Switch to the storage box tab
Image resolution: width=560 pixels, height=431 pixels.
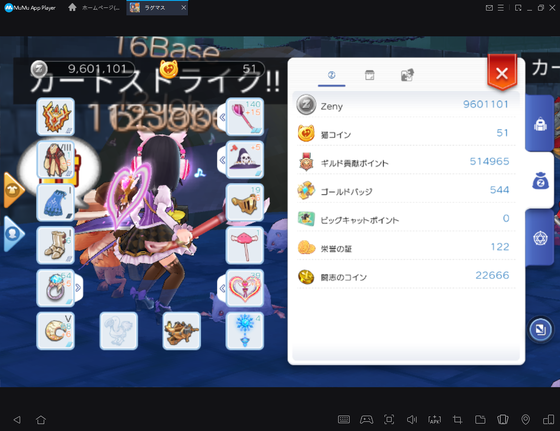(370, 75)
